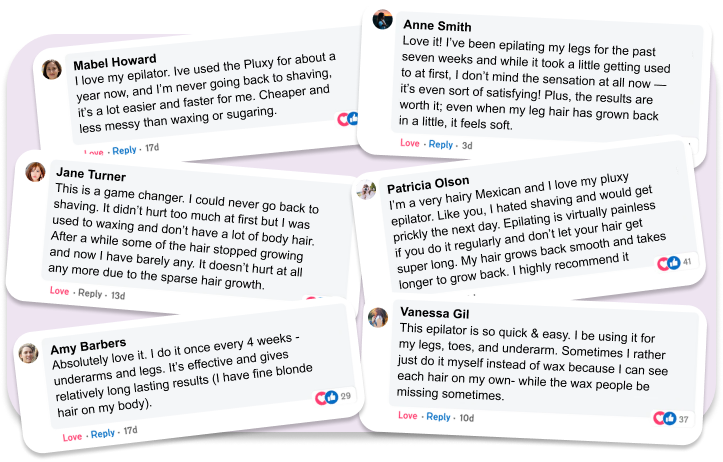View reactions on Patricia Olson's comment

(x=668, y=263)
